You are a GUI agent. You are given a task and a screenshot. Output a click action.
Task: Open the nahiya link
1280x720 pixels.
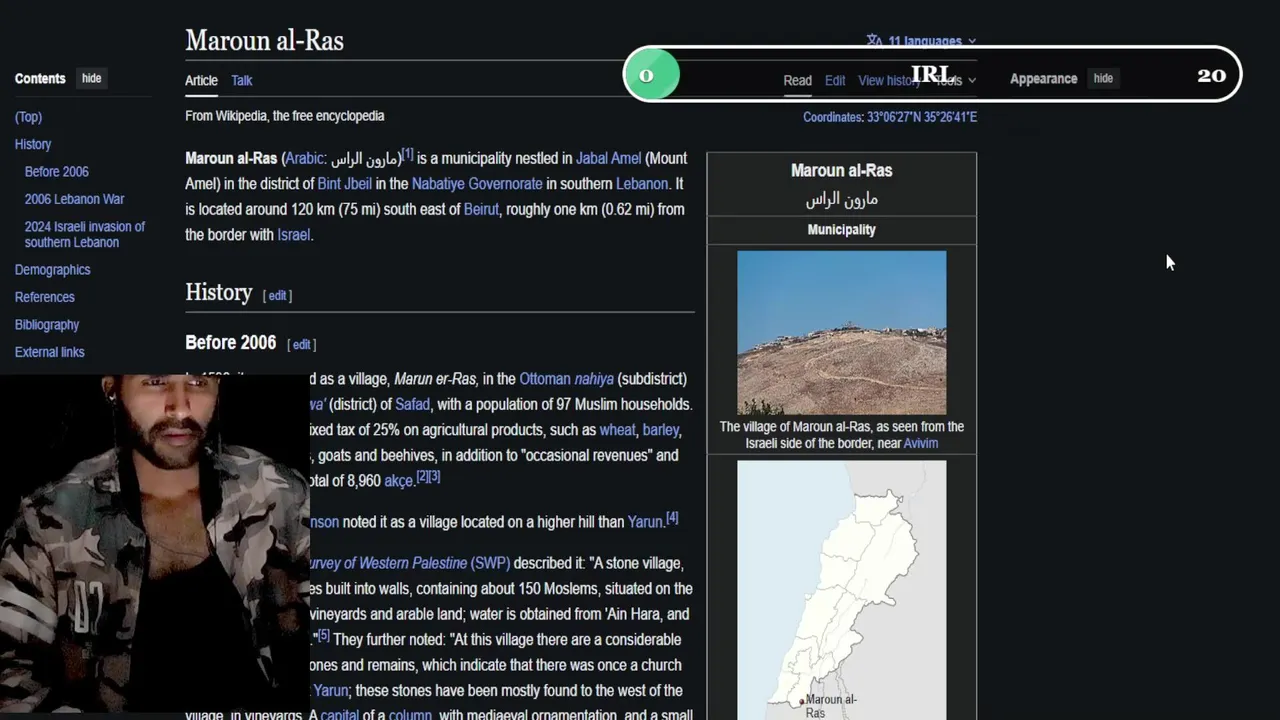[x=594, y=379]
